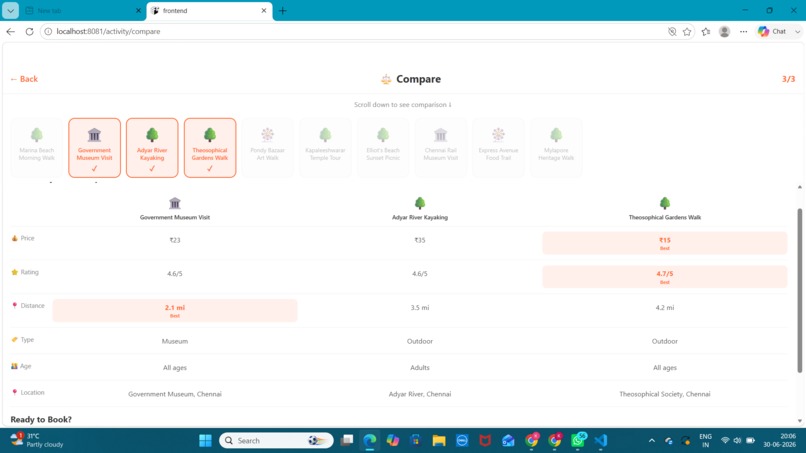The image size is (806, 453).
Task: Open Visual Studio Code from taskbar
Action: (601, 441)
